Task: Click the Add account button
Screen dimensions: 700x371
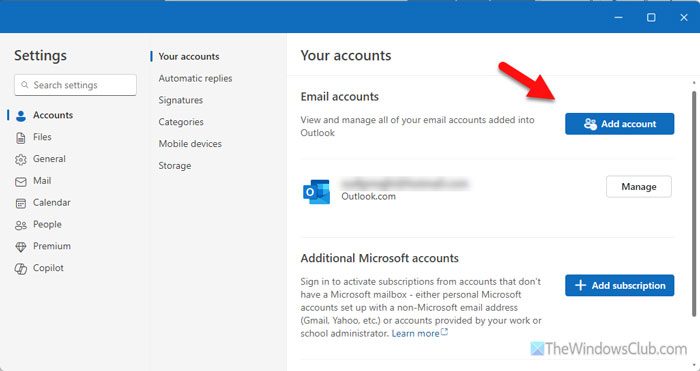Action: (619, 124)
